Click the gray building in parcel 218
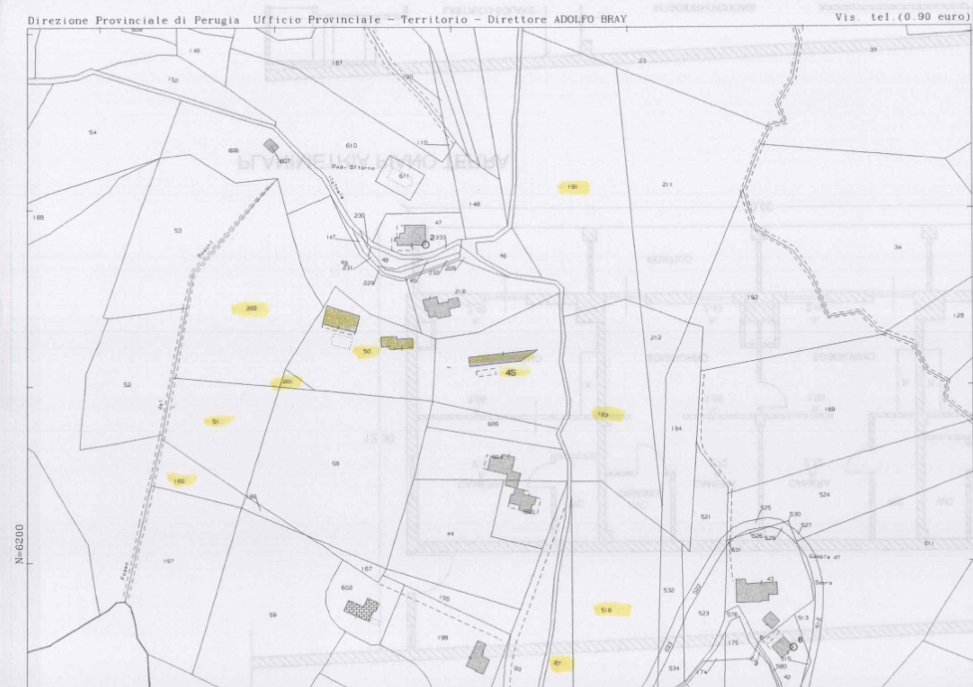This screenshot has width=973, height=687. 440,306
